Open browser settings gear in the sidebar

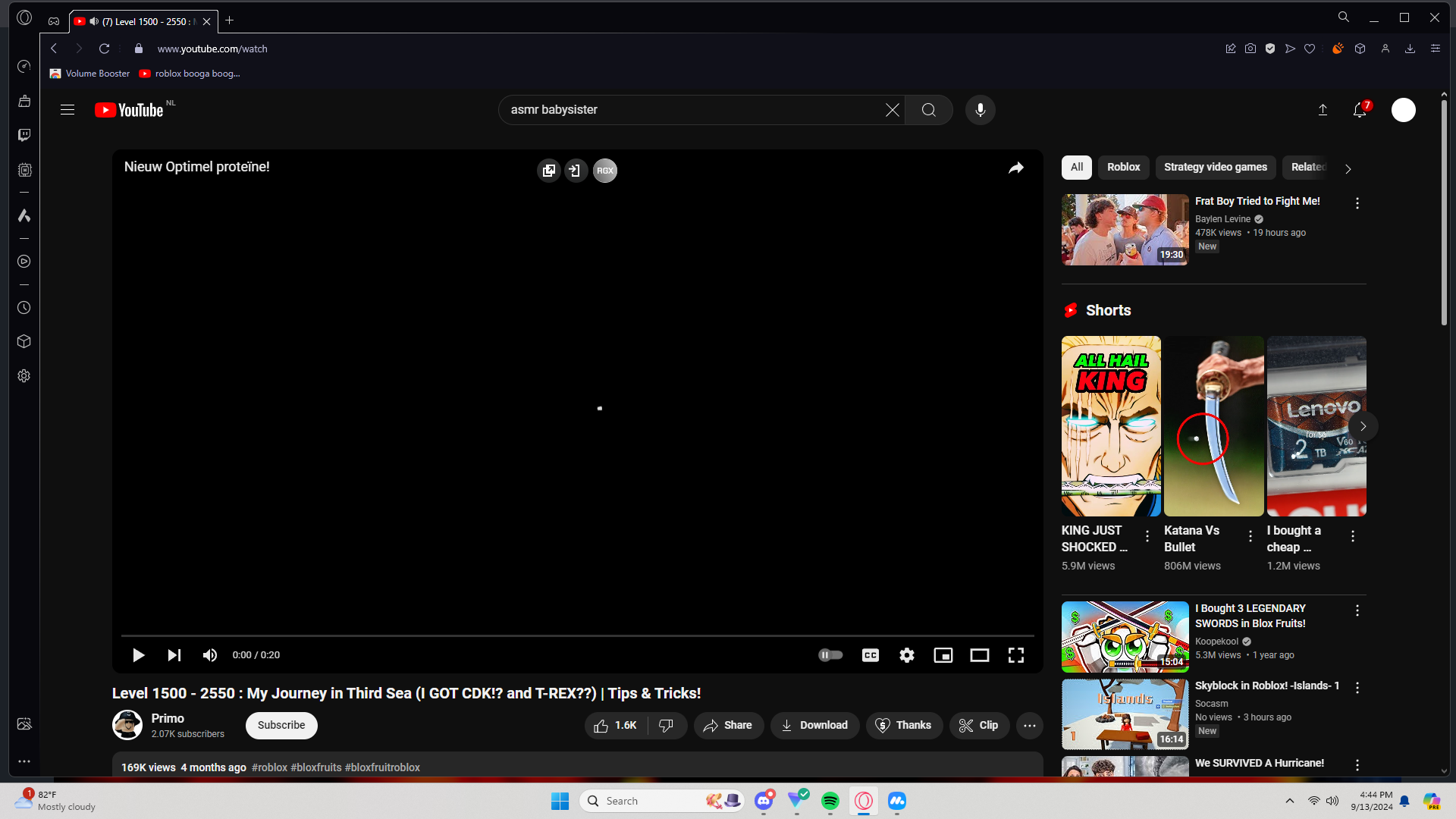click(x=24, y=376)
